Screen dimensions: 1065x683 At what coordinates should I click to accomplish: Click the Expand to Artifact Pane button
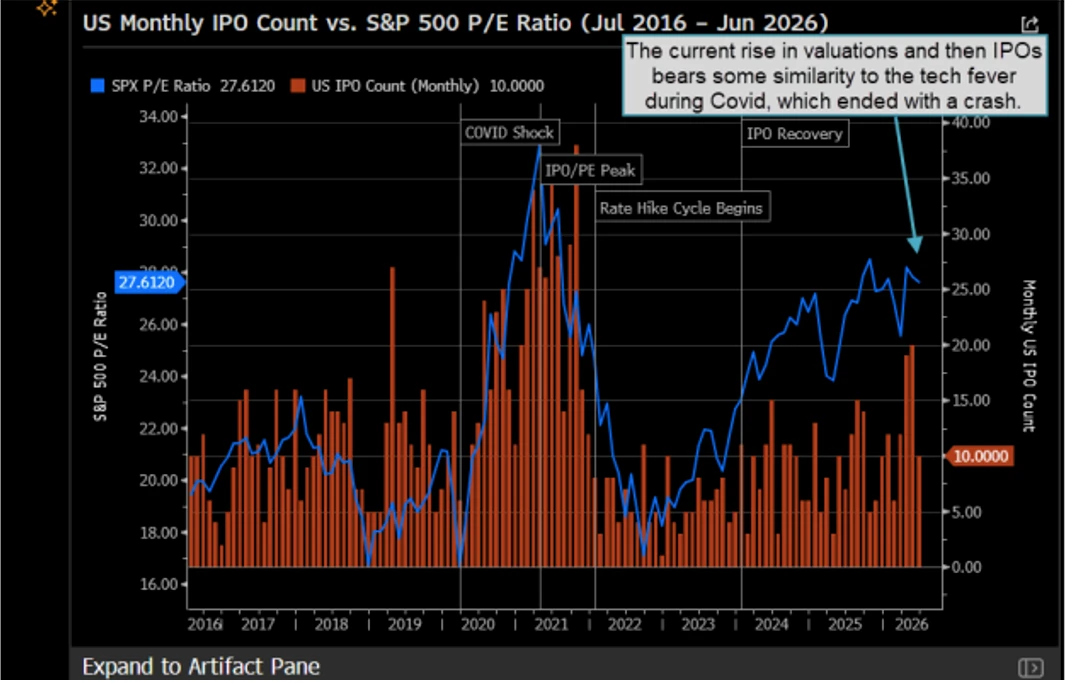(201, 666)
